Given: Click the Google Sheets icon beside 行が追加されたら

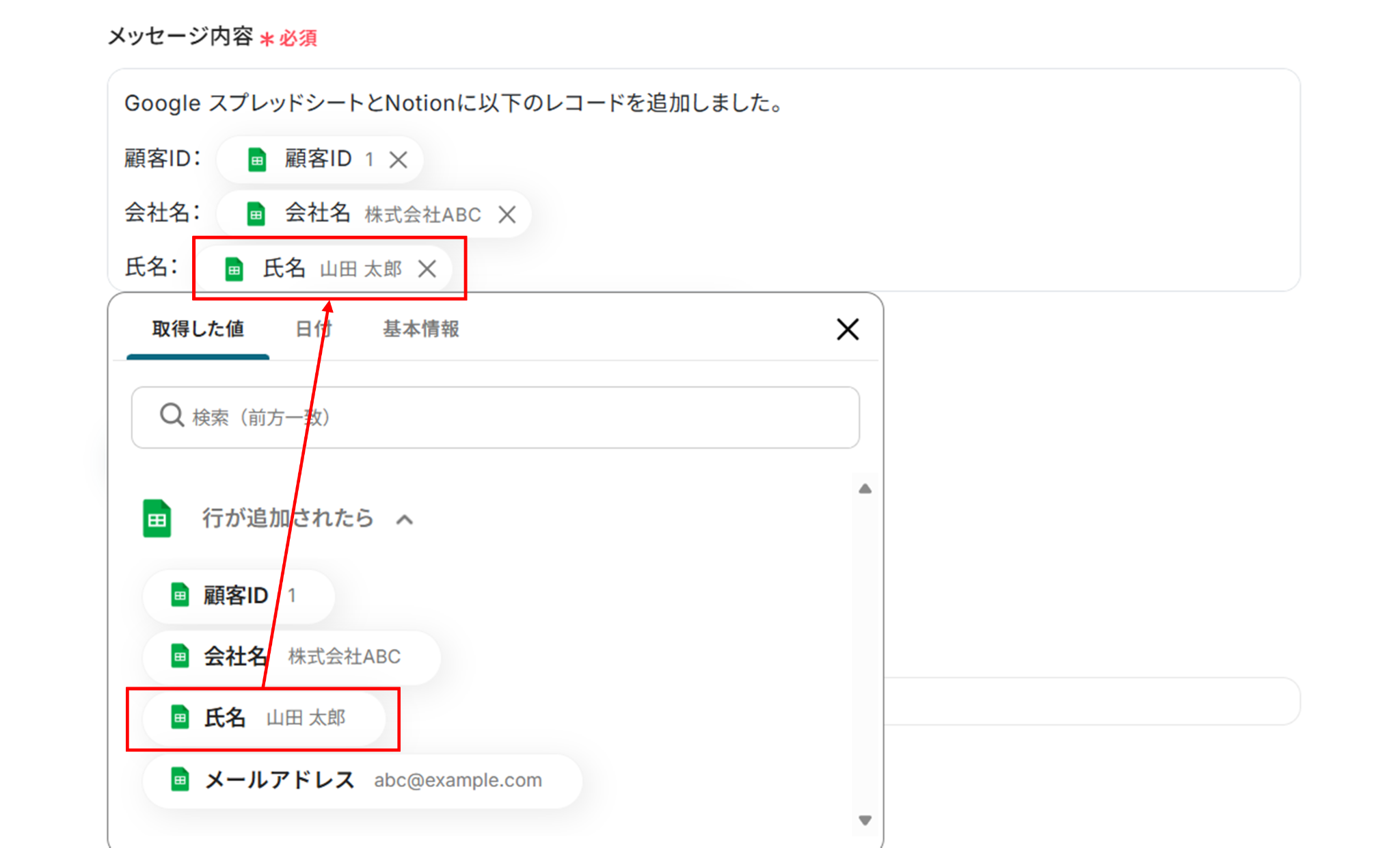Looking at the screenshot, I should (157, 518).
